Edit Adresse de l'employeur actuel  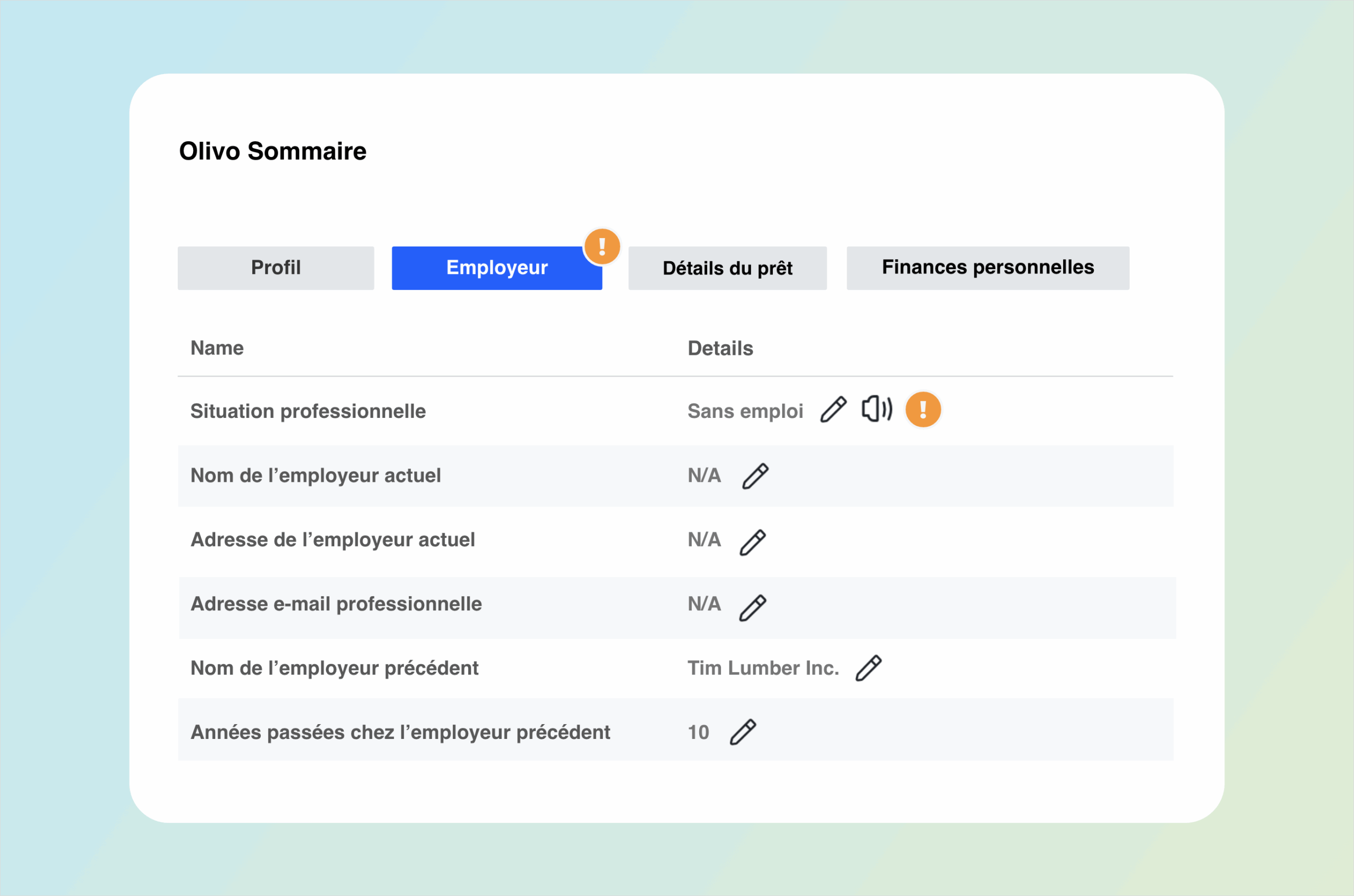[x=753, y=542]
